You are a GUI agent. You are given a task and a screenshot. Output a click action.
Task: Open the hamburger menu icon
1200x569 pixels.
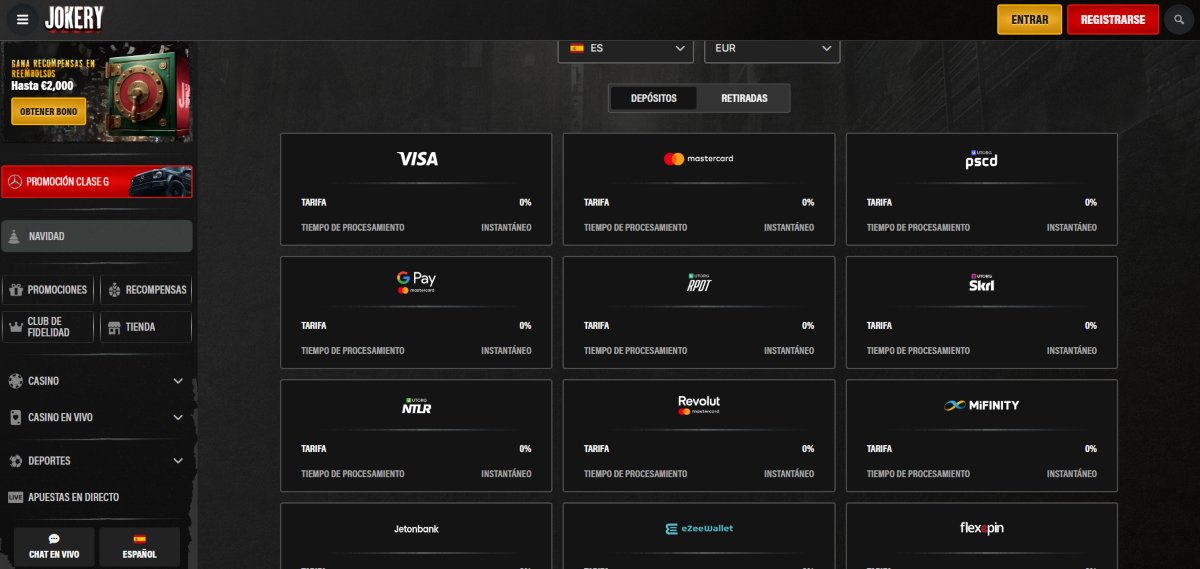[x=22, y=19]
